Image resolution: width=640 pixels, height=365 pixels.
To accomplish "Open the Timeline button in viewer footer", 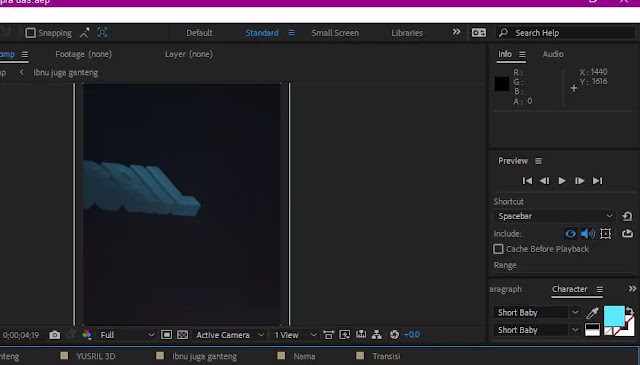I will point(361,335).
